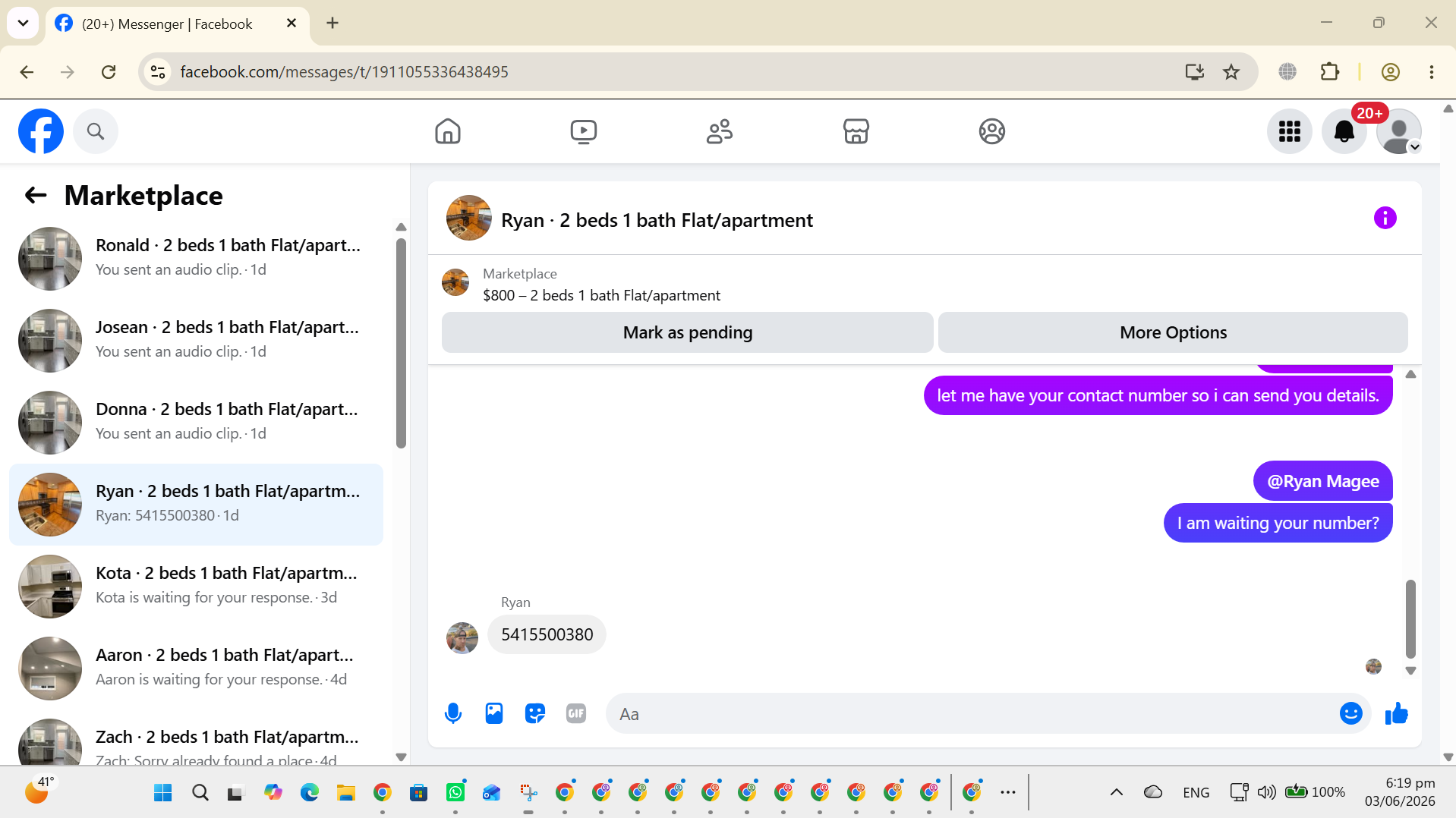Click the $800 listing link under Marketplace
Screen dimensions: 1456x818
coord(601,295)
